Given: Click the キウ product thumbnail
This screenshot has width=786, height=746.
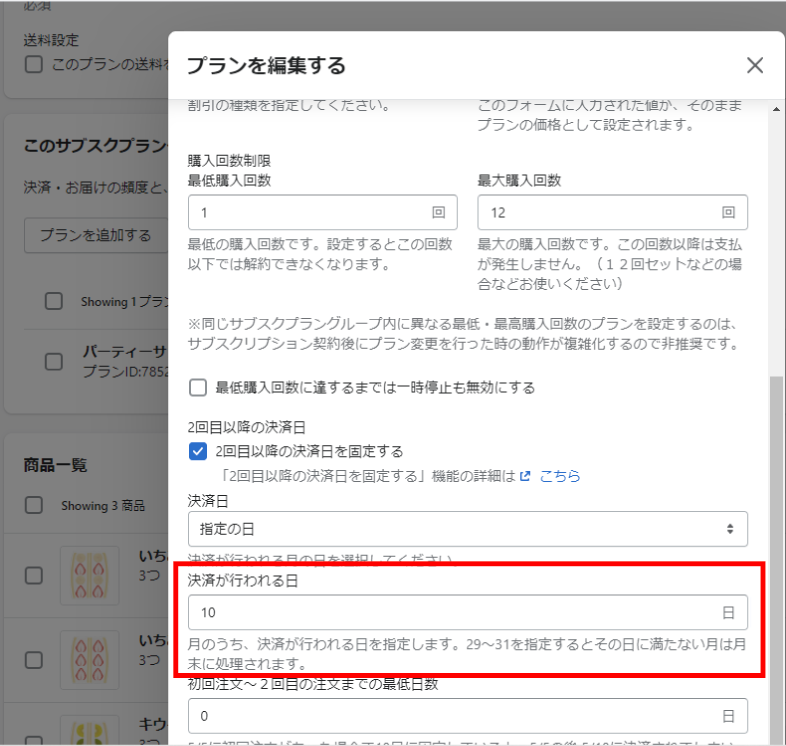Looking at the screenshot, I should tap(90, 731).
